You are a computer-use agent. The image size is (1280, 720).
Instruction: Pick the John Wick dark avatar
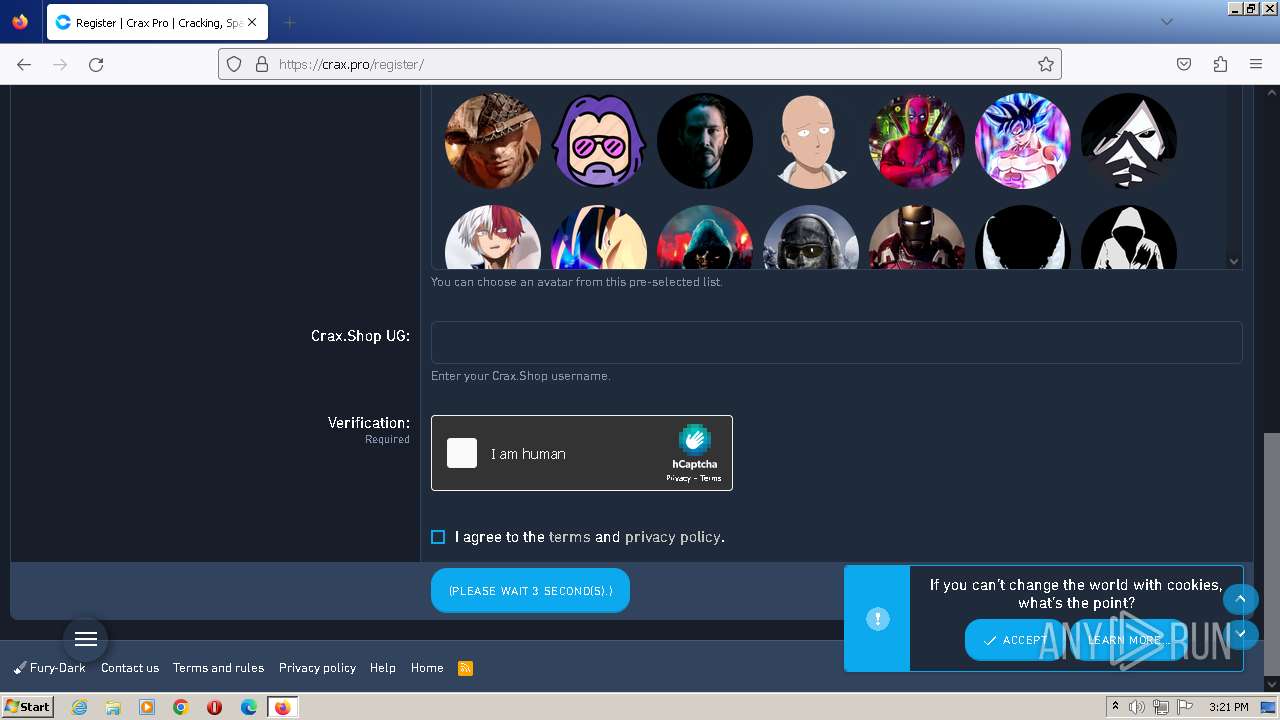pyautogui.click(x=705, y=141)
